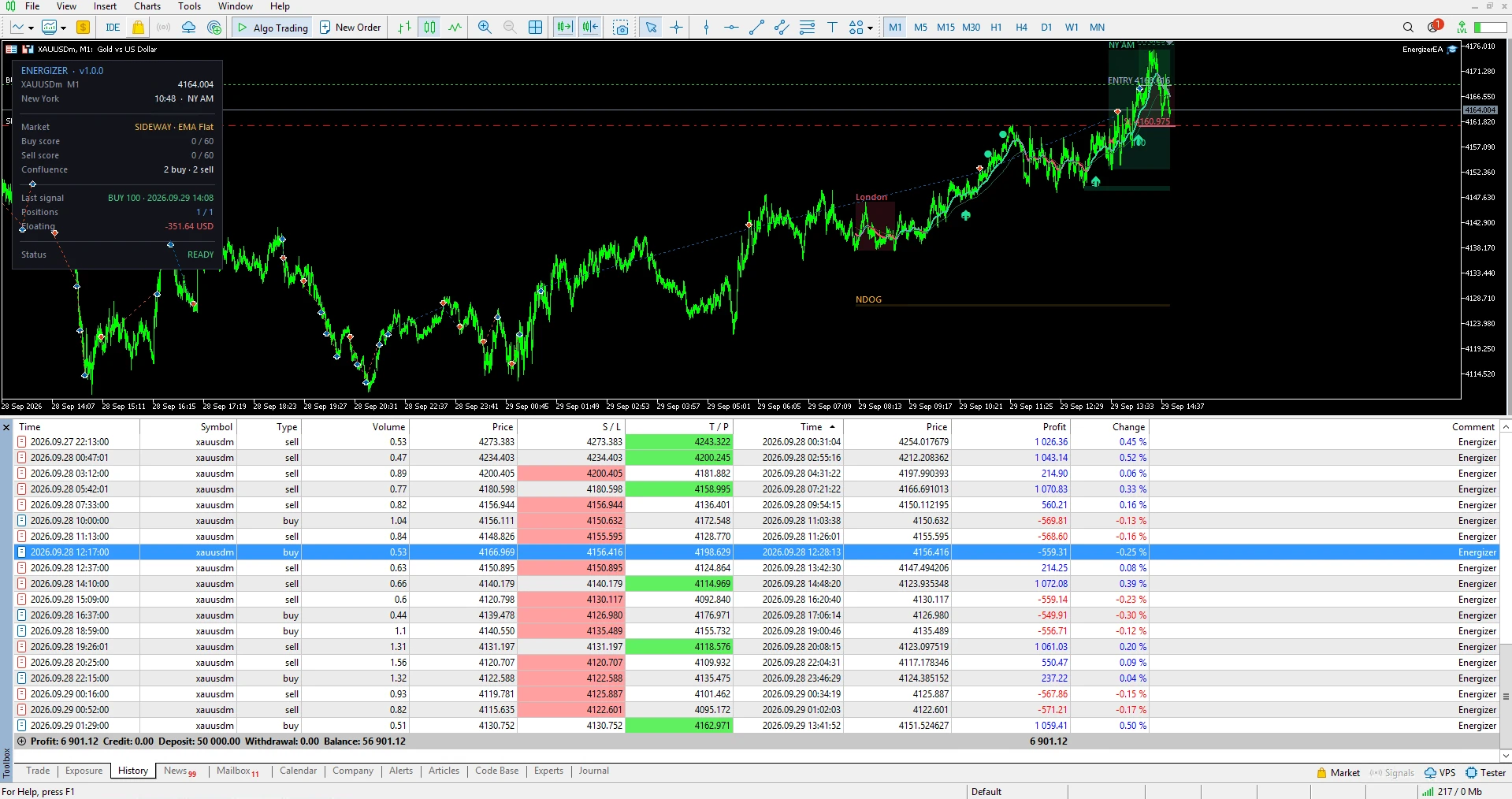Select the 2026.09.28 12:17:00 buy row
This screenshot has height=799, width=1512.
(756, 552)
